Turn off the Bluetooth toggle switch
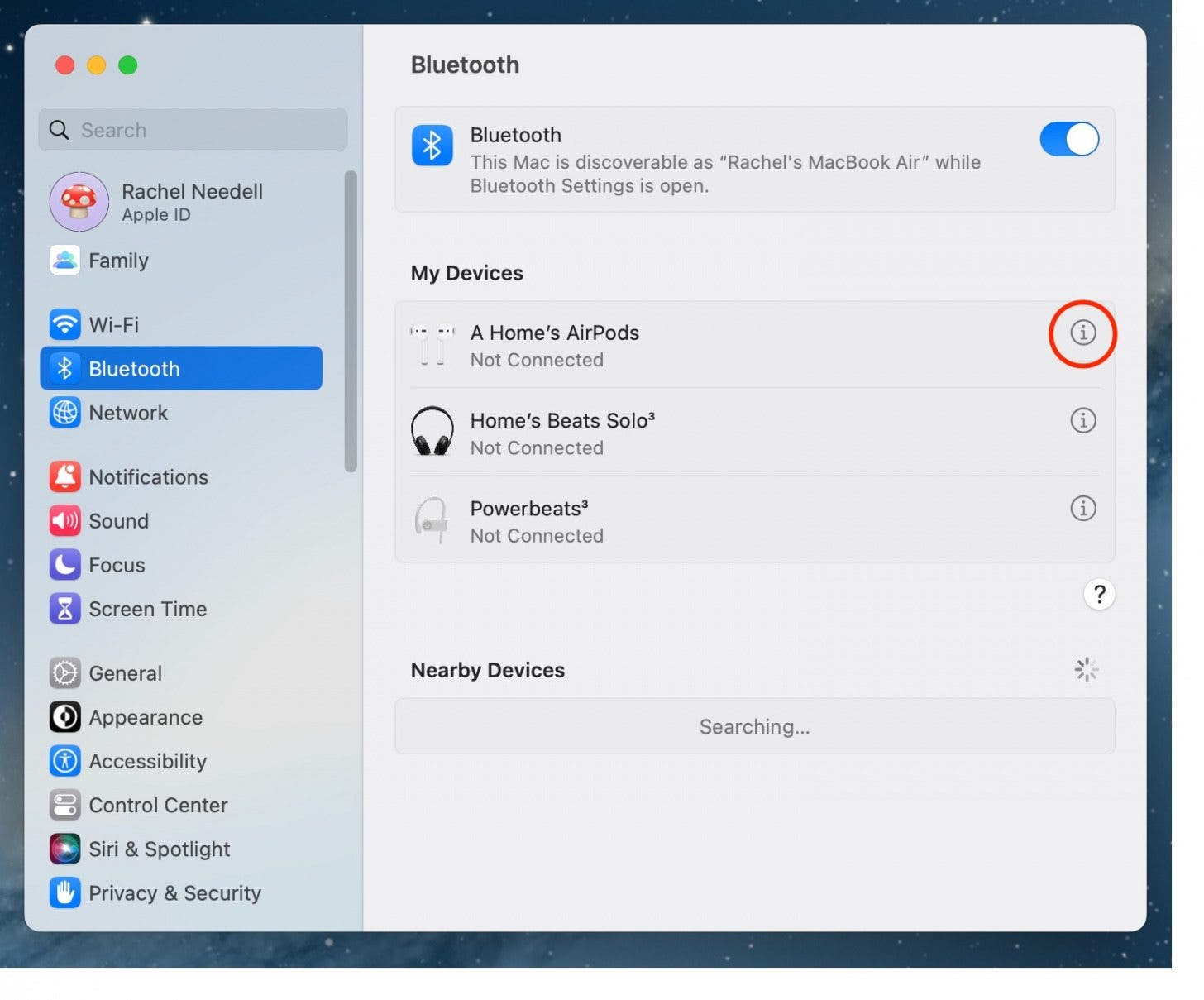1204x1000 pixels. pos(1068,139)
